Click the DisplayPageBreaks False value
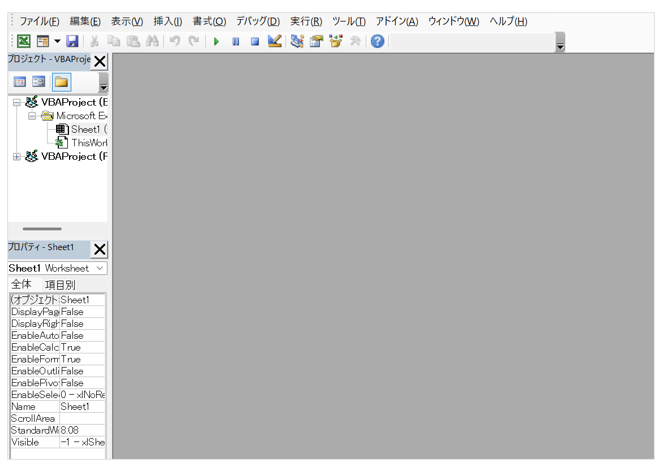This screenshot has height=464, width=658. coord(82,312)
